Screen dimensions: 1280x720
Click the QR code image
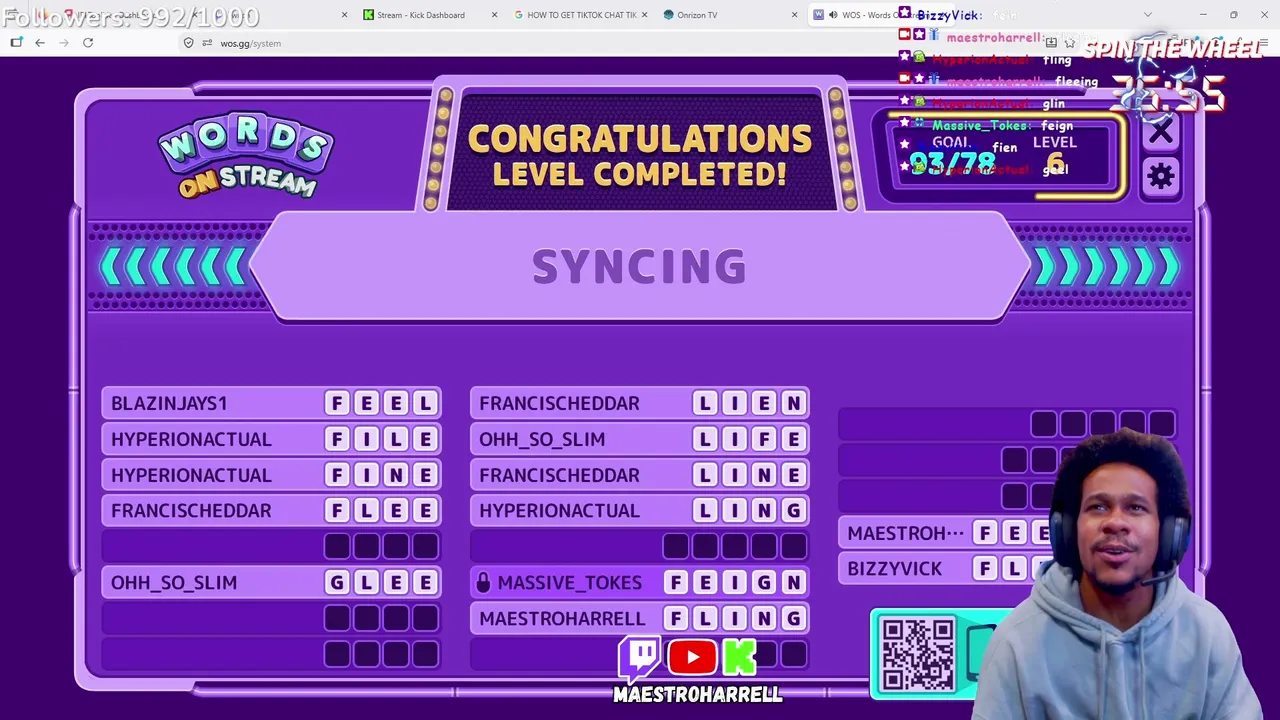[918, 655]
